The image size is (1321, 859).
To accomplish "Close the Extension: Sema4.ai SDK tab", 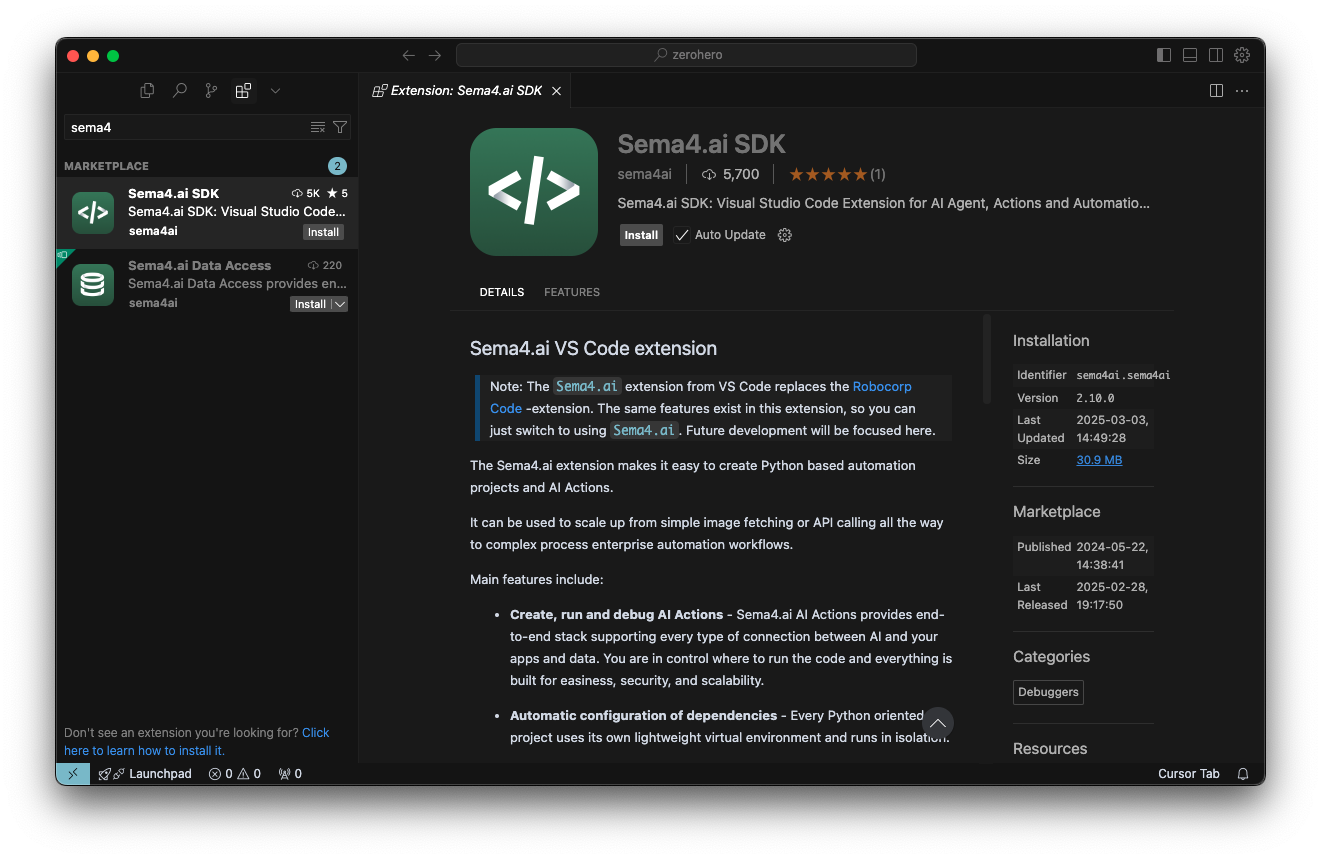I will tap(557, 91).
